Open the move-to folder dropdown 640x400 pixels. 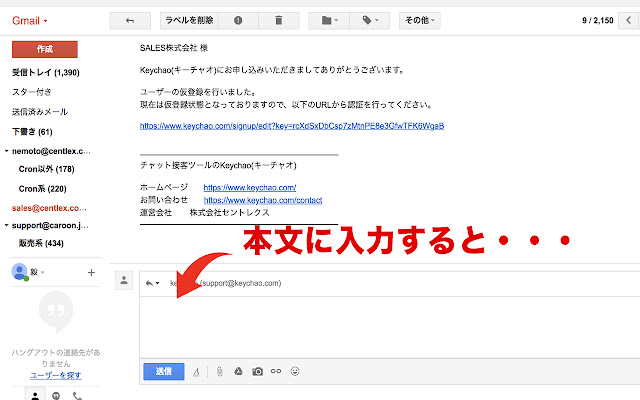pyautogui.click(x=329, y=20)
